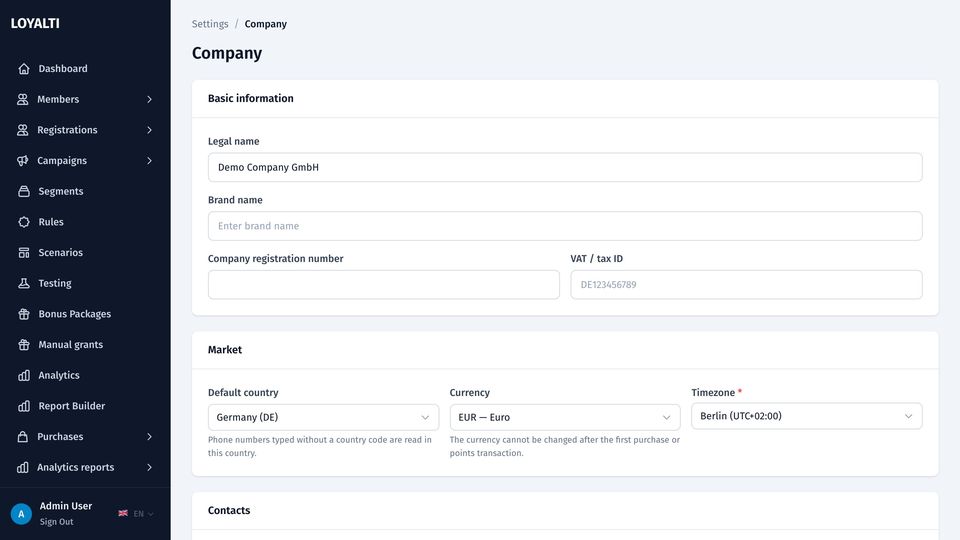Click the UK flag language icon
This screenshot has height=540, width=960.
(123, 513)
